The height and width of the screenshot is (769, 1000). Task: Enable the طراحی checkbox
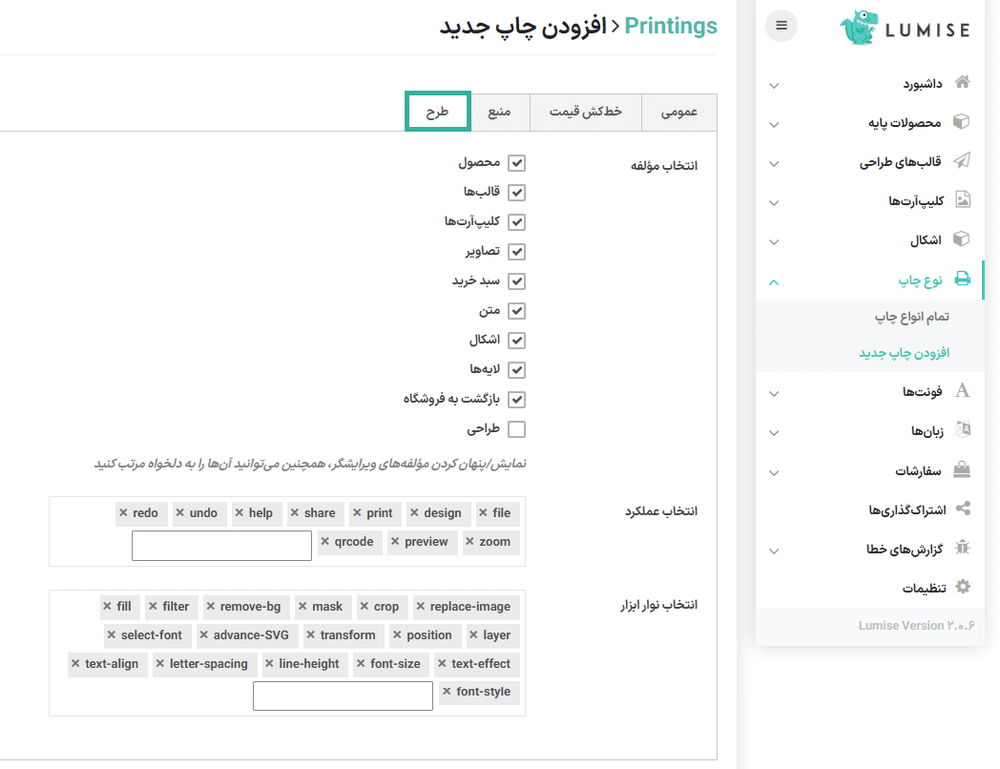(517, 429)
